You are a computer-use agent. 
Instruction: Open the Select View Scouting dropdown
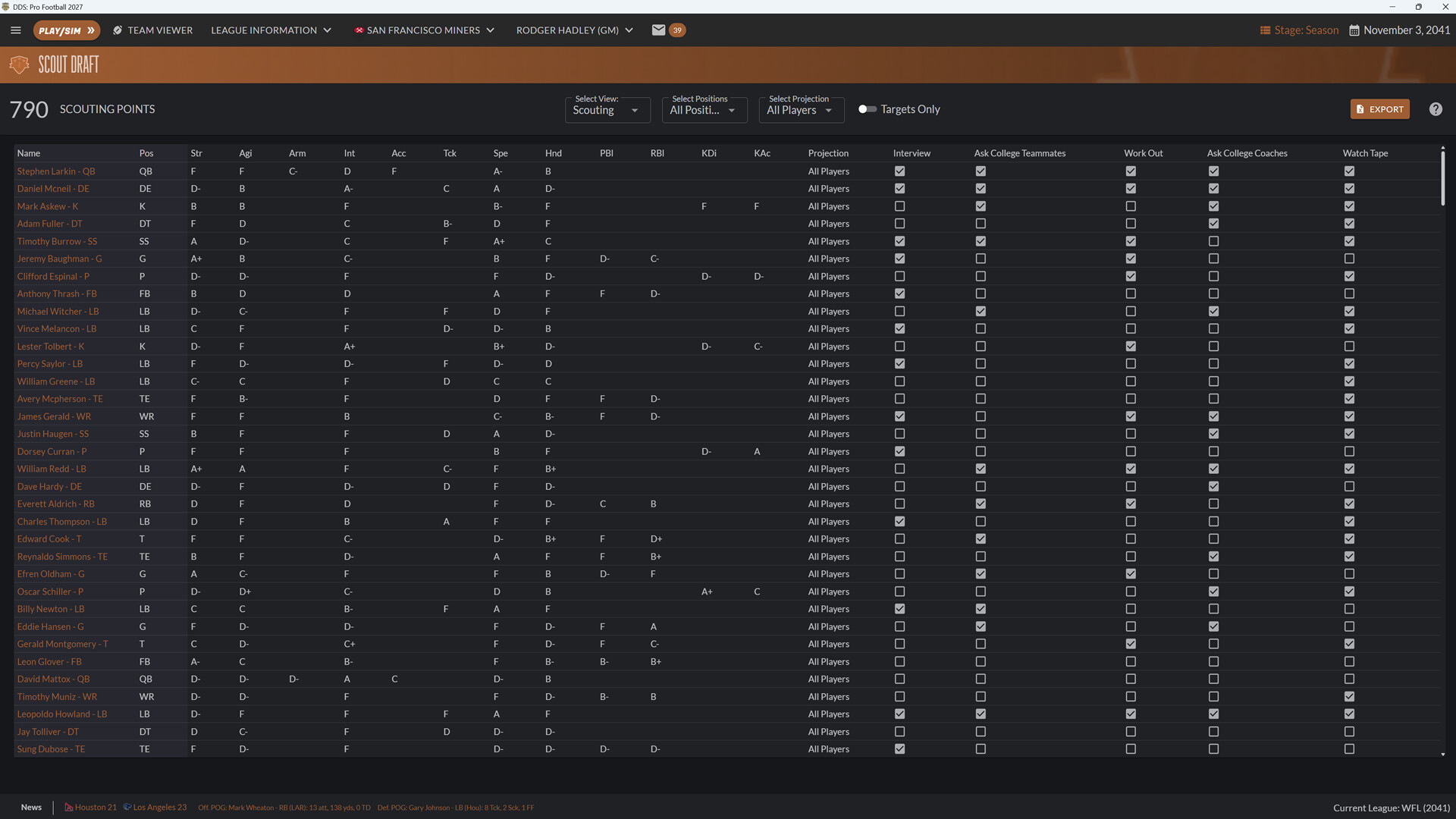607,110
